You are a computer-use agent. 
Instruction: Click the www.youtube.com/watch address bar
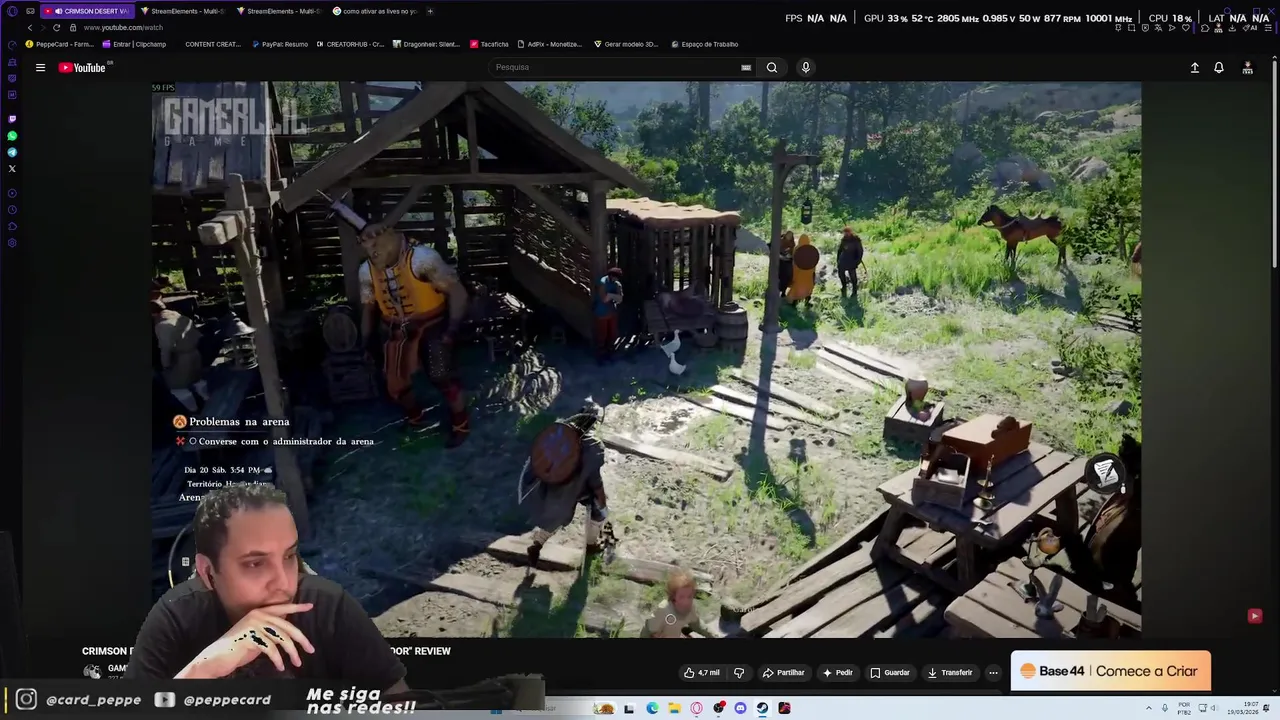point(123,28)
